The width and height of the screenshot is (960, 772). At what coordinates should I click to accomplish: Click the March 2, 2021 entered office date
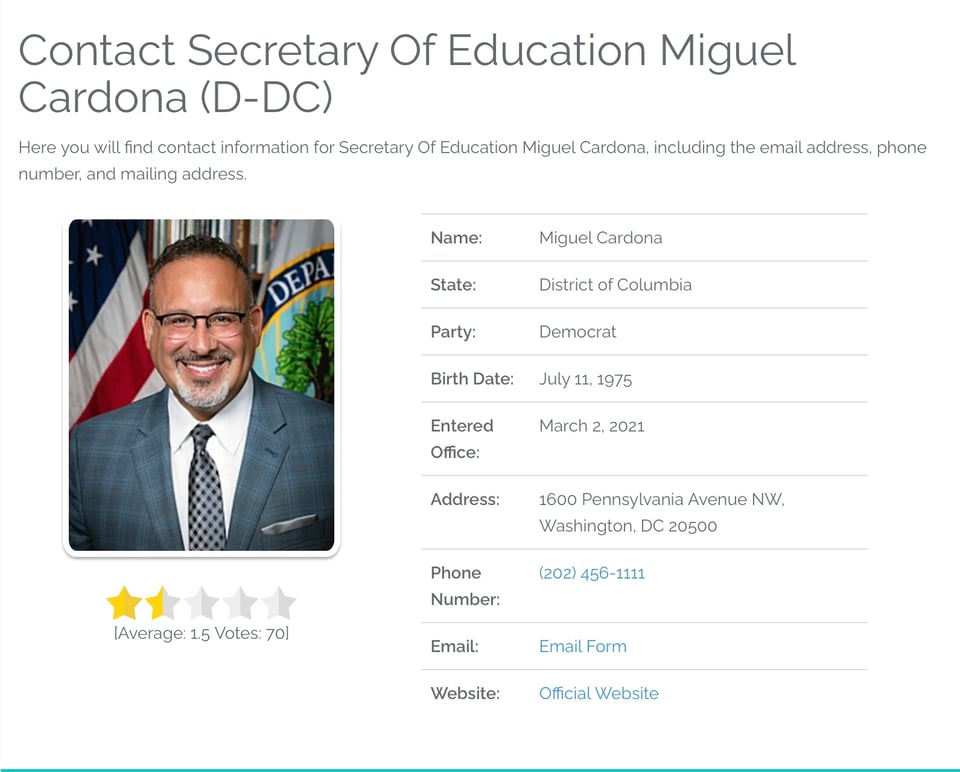coord(591,426)
